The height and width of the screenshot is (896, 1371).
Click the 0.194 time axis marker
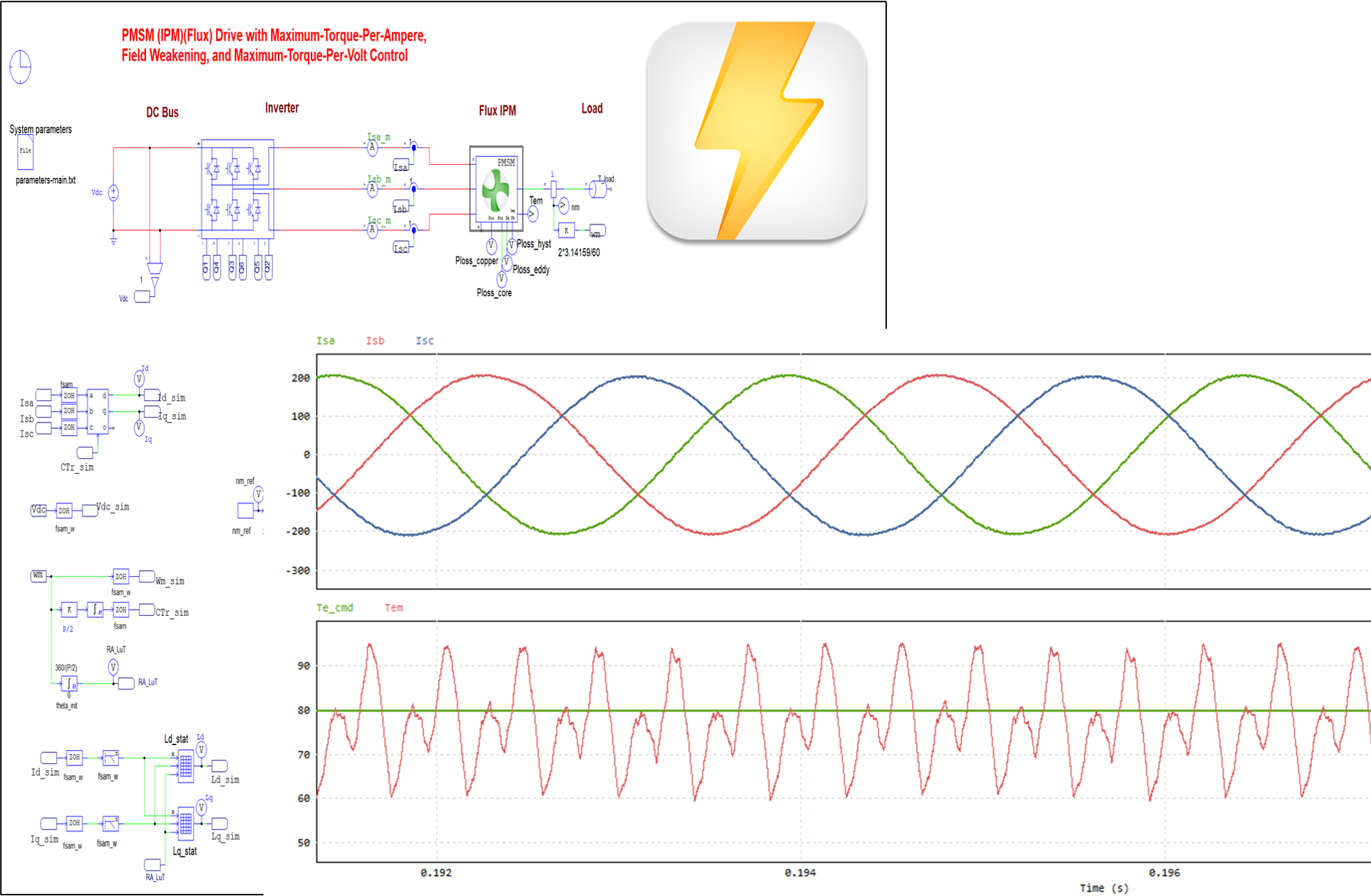tap(800, 872)
